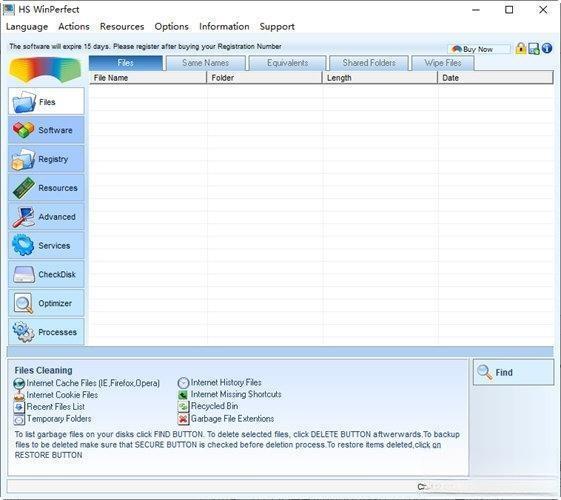
Task: Click the 'Internet Missing Shortcuts' text
Action: (x=236, y=394)
